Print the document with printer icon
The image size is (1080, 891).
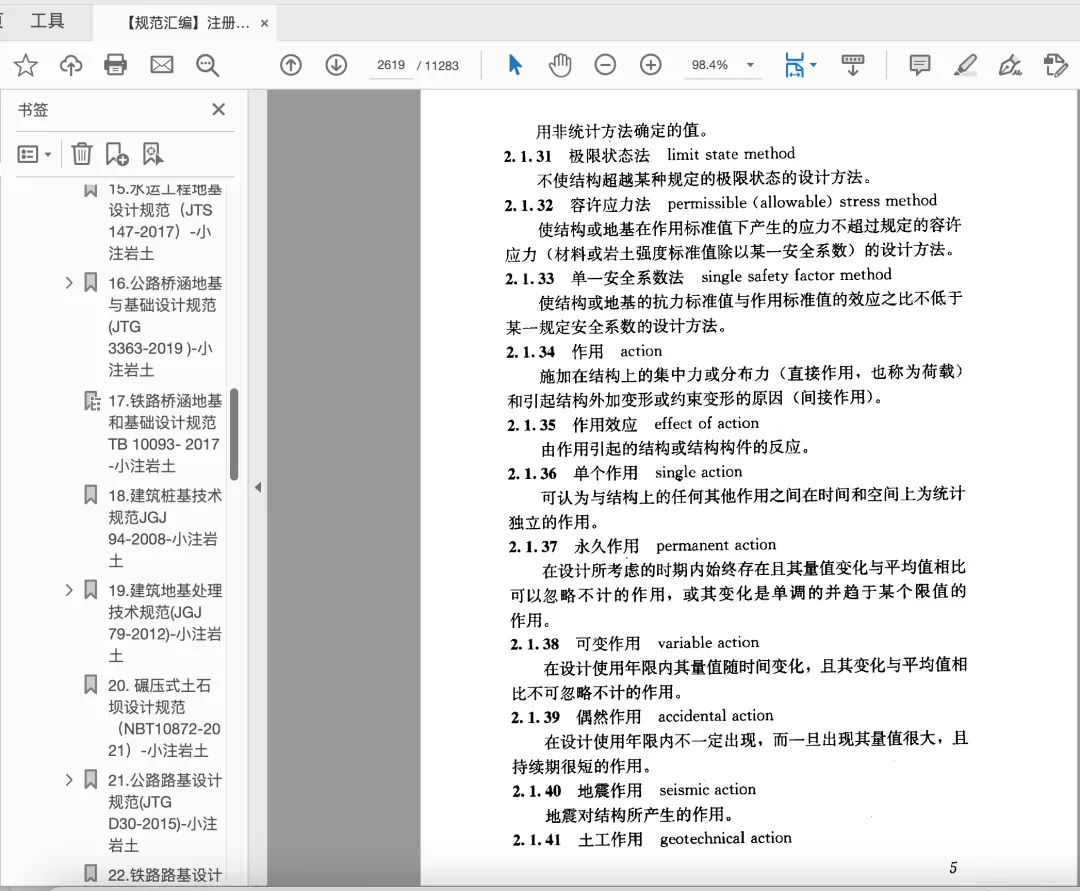[x=116, y=65]
